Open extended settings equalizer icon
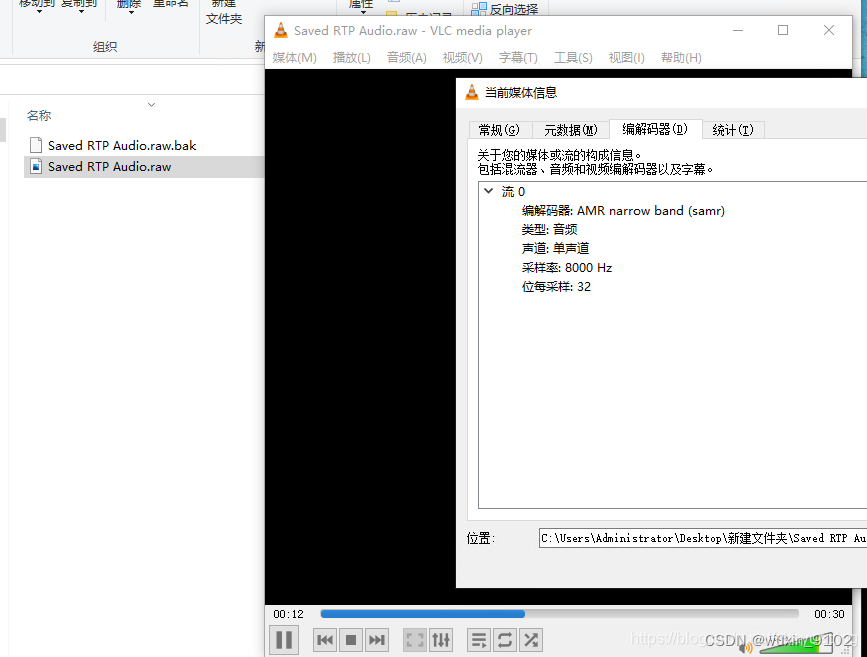The width and height of the screenshot is (867, 657). (441, 640)
